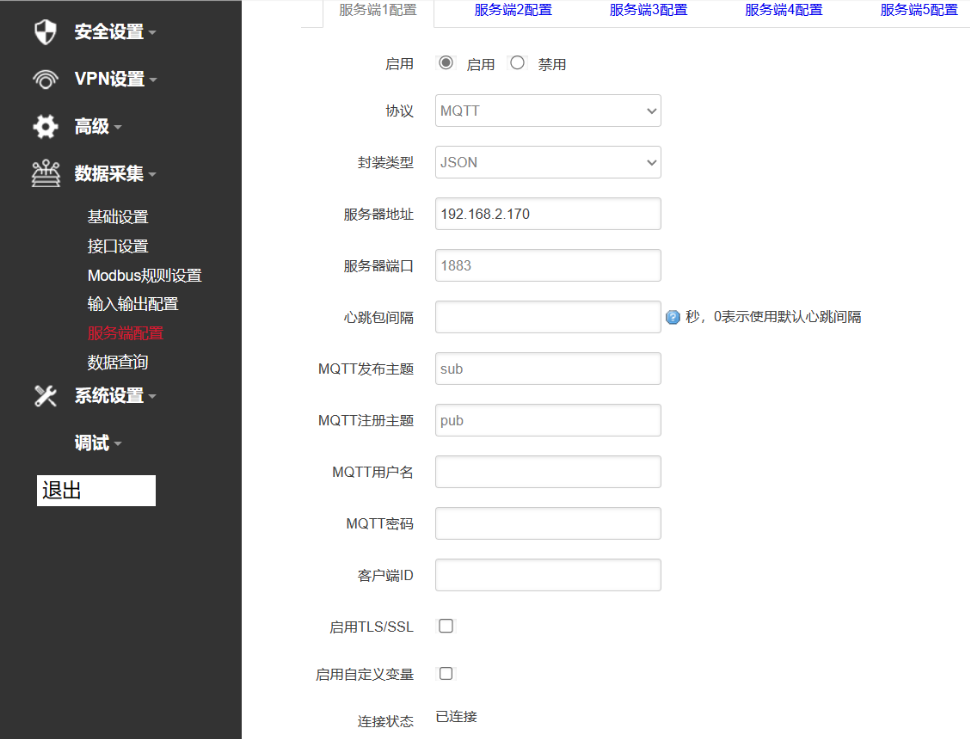Click the gear icon beside 高级
Screen dimensions: 970x739
[x=45, y=127]
